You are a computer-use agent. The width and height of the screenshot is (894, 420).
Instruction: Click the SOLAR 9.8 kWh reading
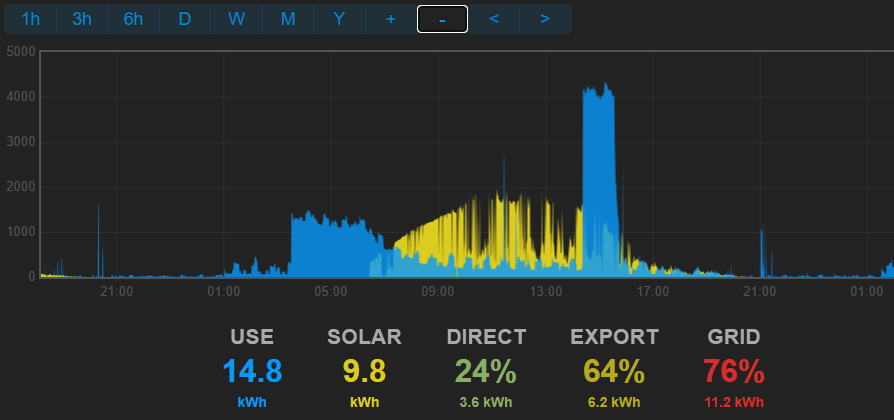pyautogui.click(x=364, y=372)
